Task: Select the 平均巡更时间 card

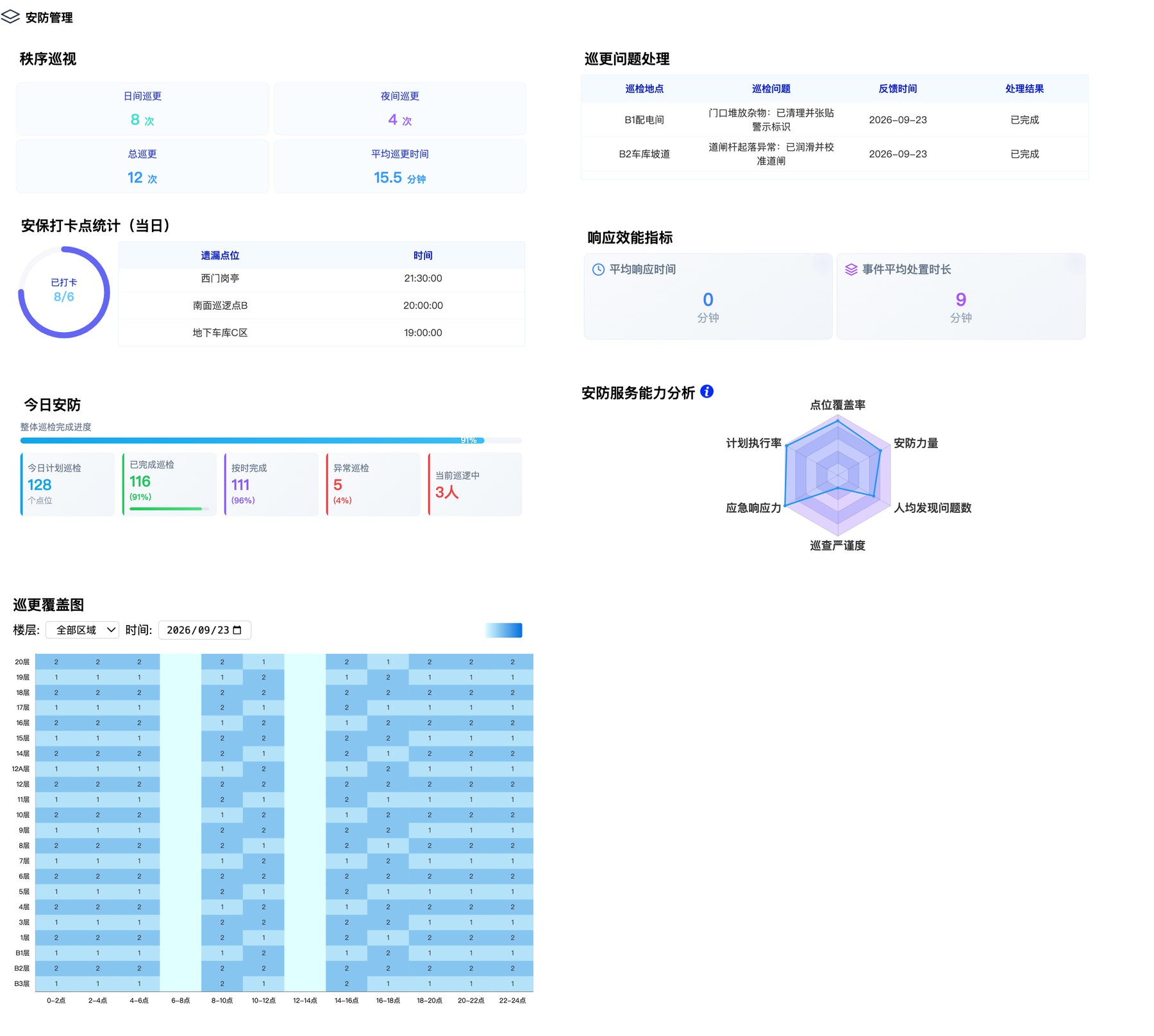Action: click(400, 166)
